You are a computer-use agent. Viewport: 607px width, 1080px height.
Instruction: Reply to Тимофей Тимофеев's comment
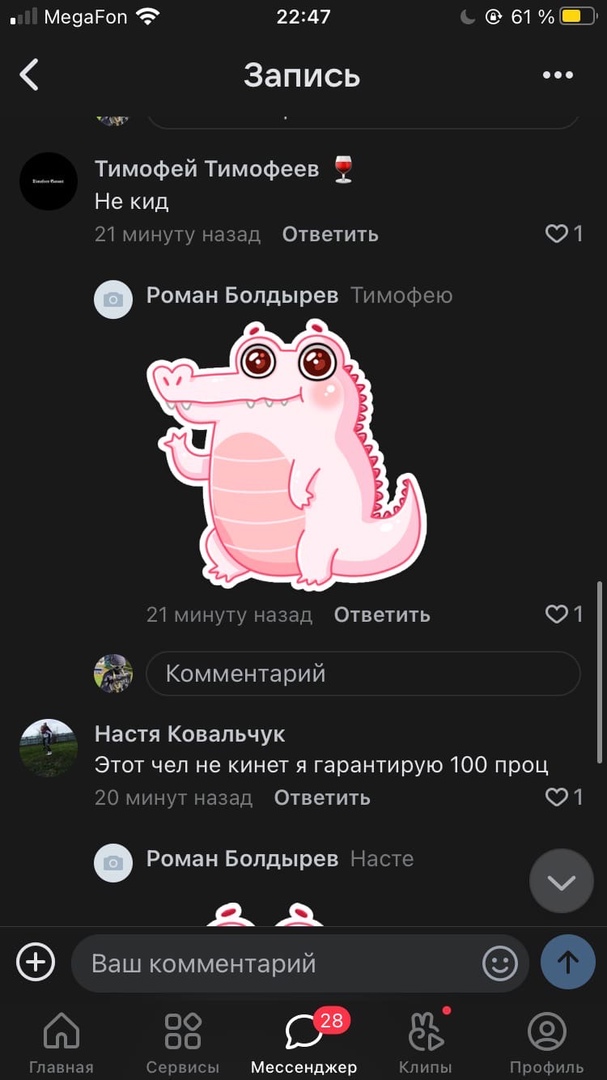coord(330,234)
